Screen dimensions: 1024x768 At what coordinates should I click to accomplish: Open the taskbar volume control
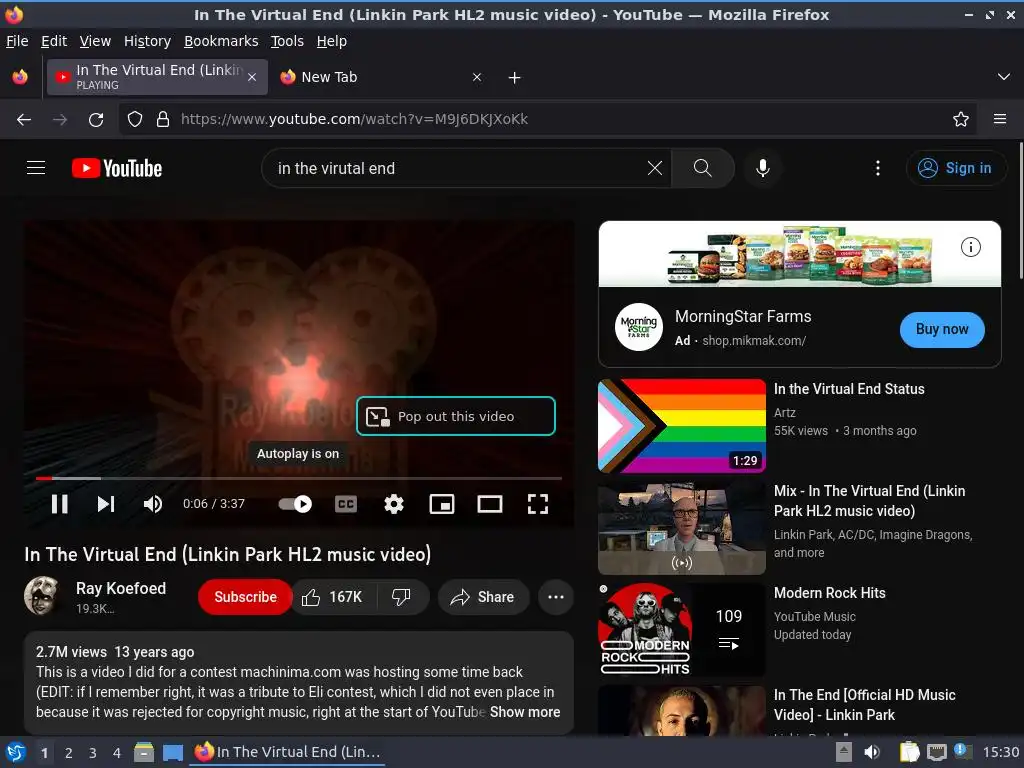872,752
